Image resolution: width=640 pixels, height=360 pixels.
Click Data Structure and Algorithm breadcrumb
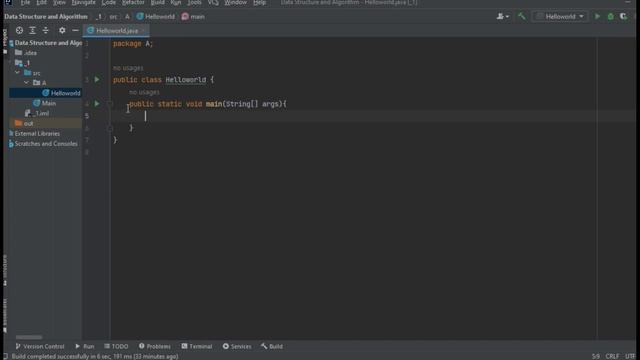(46, 17)
